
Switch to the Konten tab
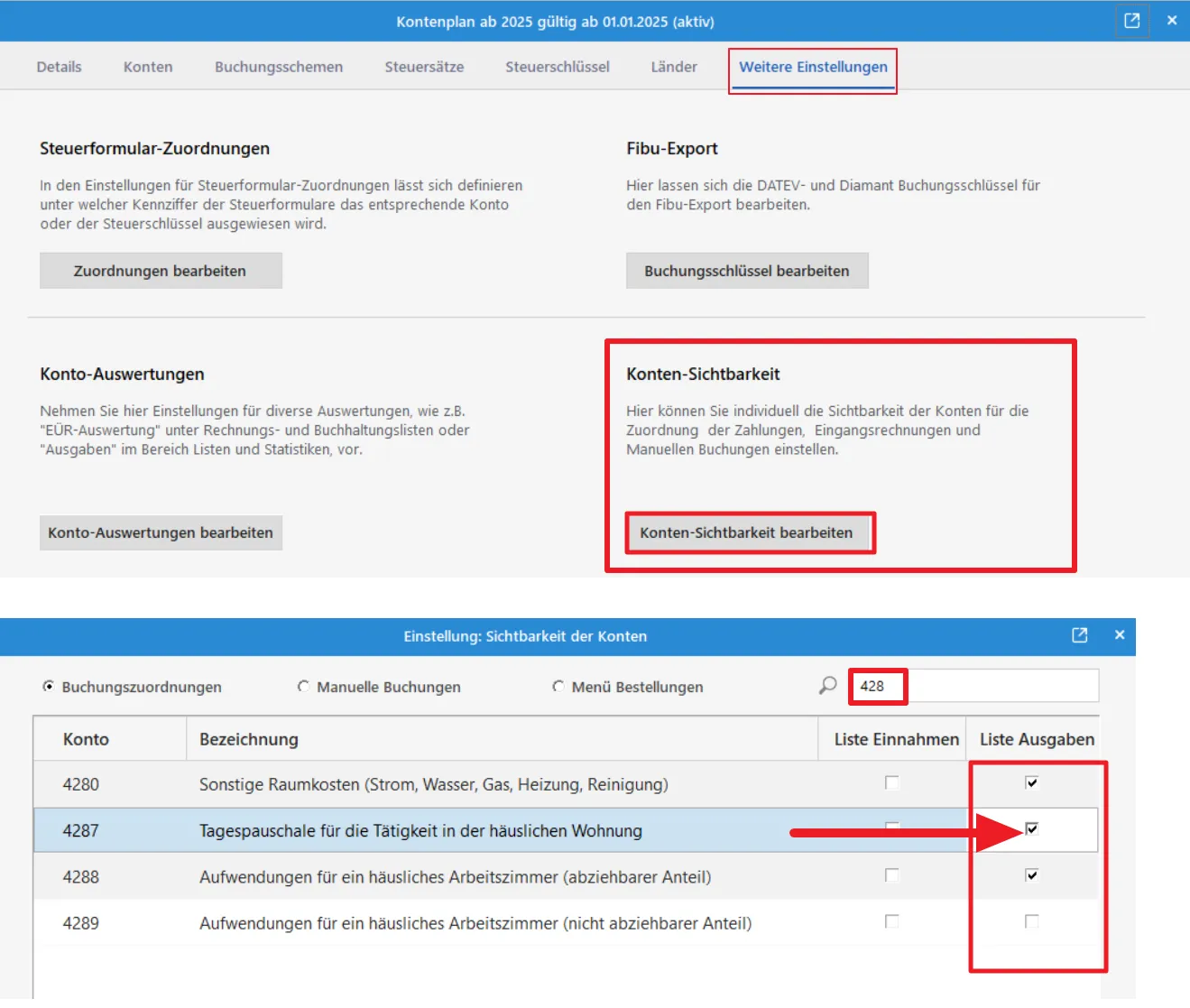pos(148,67)
